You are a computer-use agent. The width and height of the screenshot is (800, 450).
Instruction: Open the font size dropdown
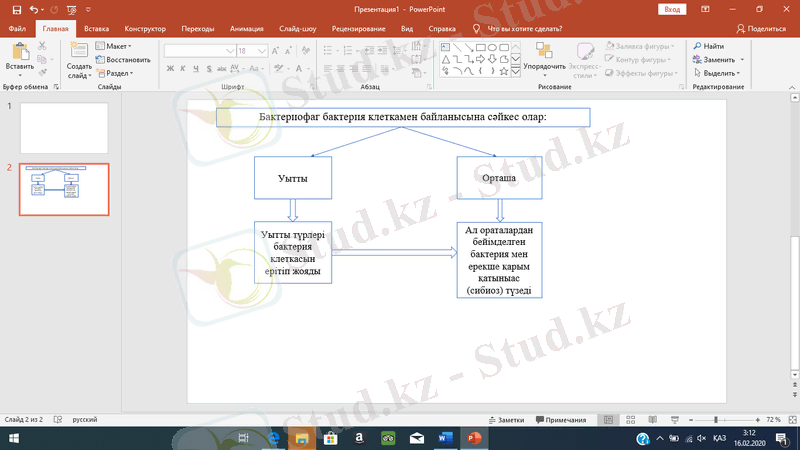click(x=261, y=49)
